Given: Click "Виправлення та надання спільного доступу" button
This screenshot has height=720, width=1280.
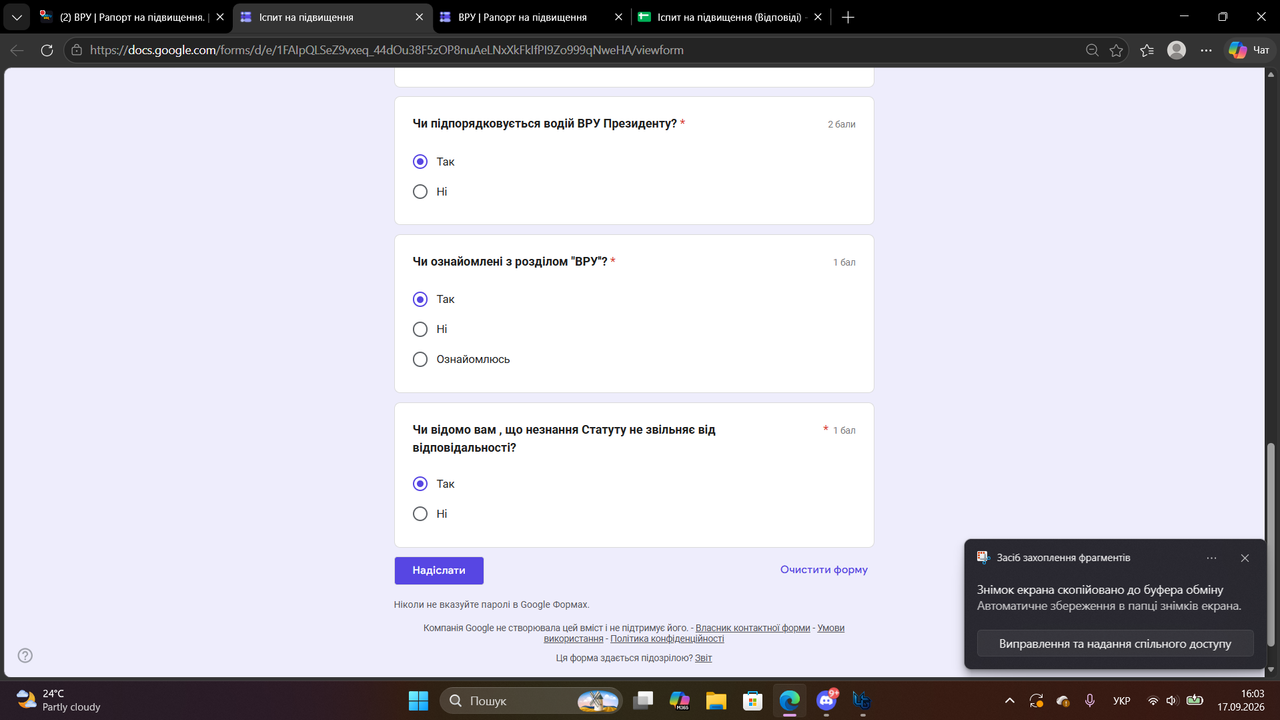Looking at the screenshot, I should coord(1115,644).
